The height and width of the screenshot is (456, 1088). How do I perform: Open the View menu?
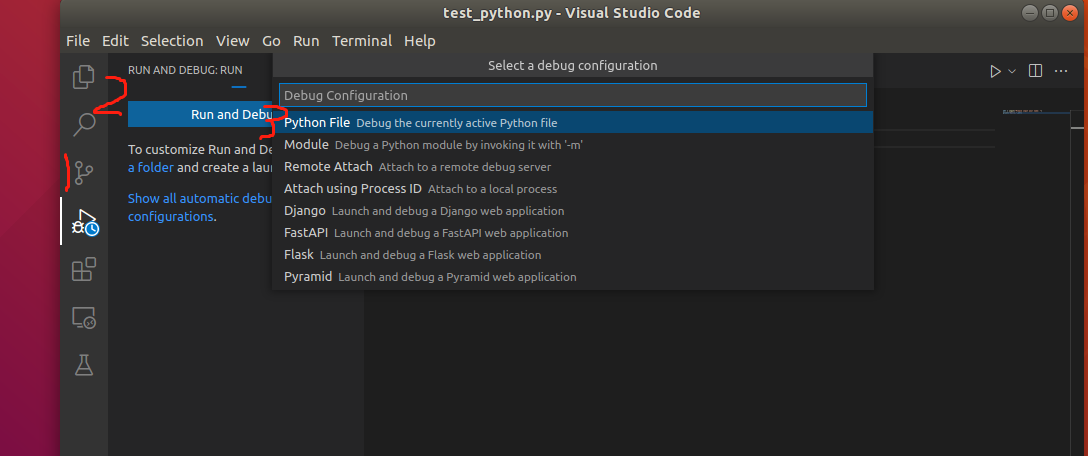coord(232,41)
